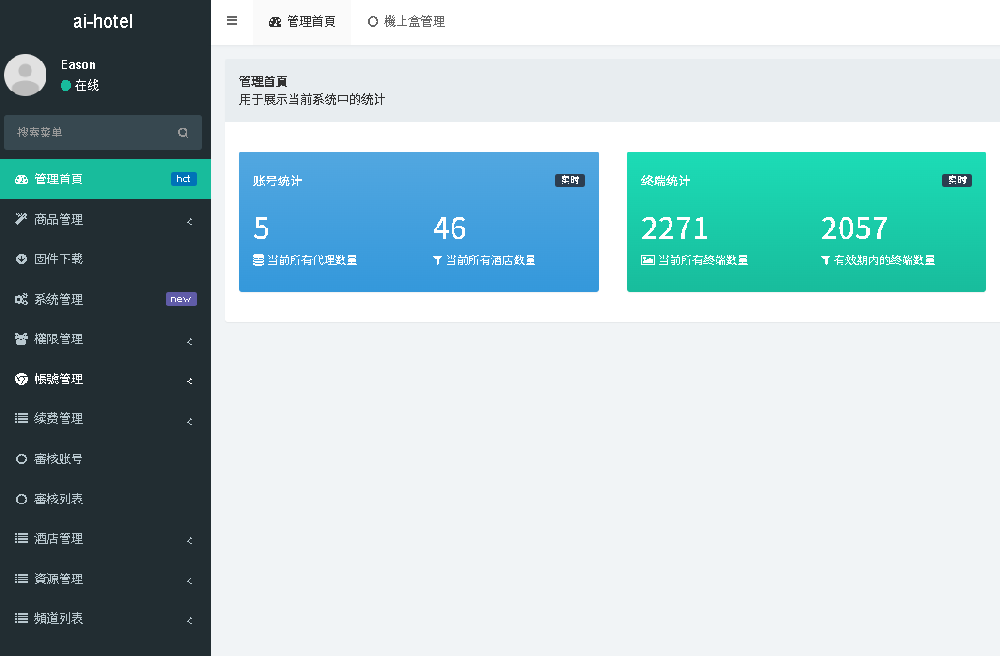1000x656 pixels.
Task: Click the 商品管理 magic wand icon
Action: pyautogui.click(x=21, y=219)
